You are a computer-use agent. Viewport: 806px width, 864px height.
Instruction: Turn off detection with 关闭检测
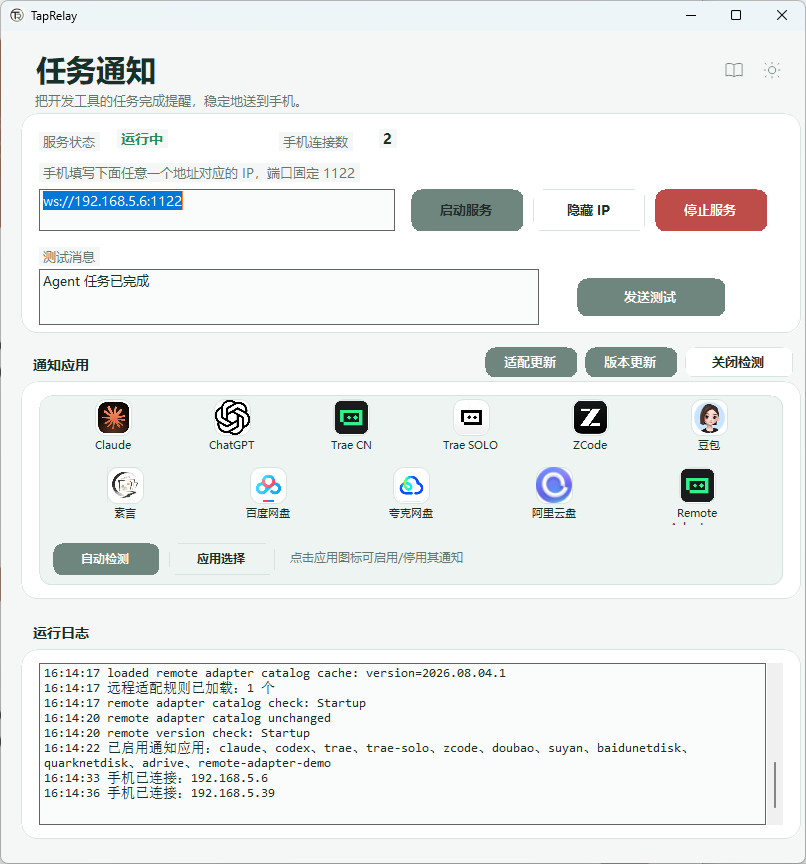738,362
